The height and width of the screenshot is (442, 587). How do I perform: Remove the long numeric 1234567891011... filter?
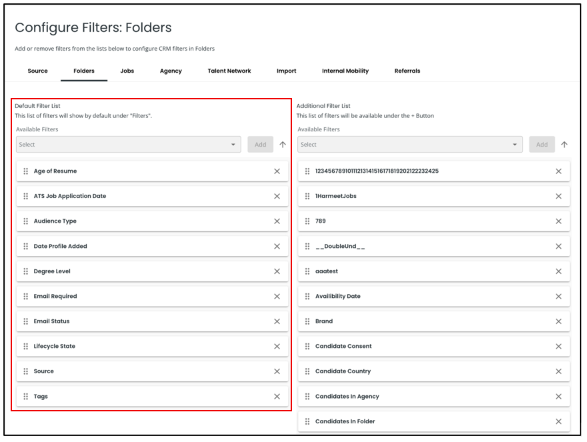(559, 171)
